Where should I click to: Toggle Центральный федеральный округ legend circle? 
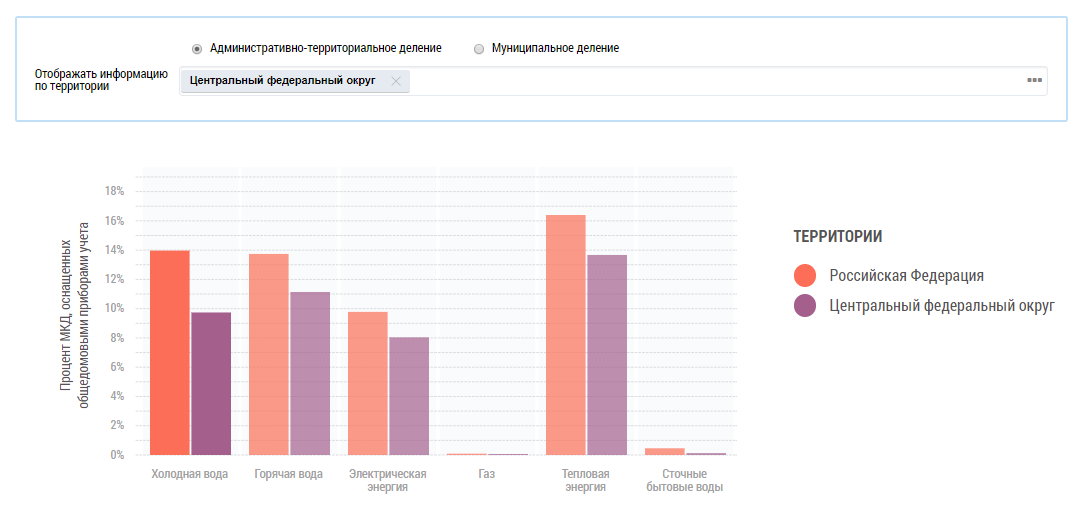[x=806, y=306]
